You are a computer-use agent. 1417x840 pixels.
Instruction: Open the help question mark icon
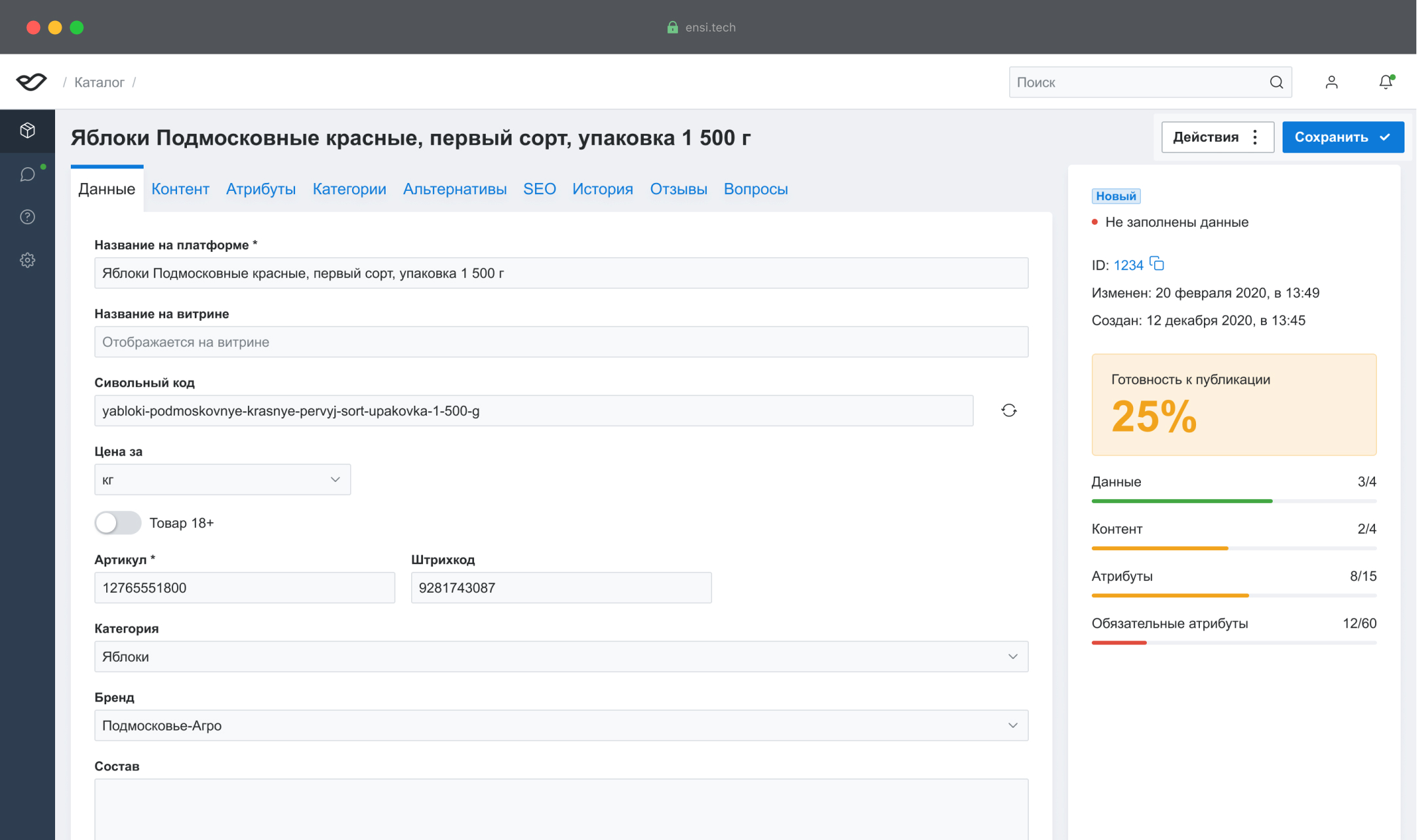click(28, 217)
